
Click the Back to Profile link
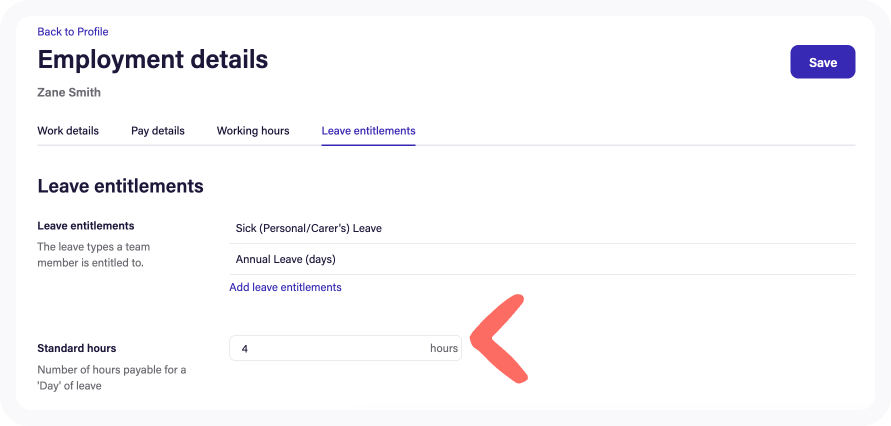pos(73,32)
